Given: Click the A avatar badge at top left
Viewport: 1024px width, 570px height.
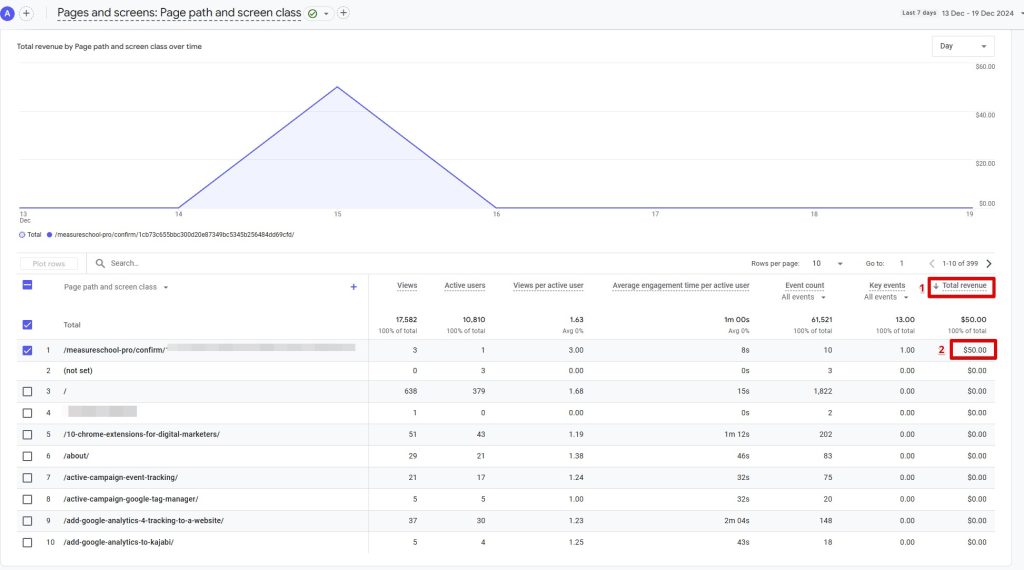Looking at the screenshot, I should coord(7,13).
